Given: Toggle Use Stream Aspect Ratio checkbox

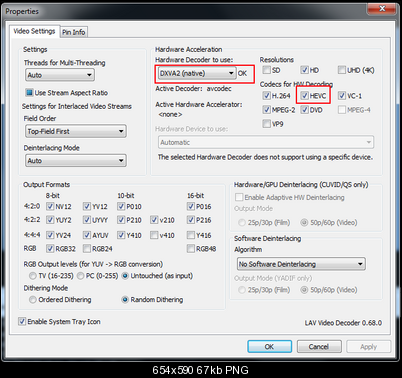Looking at the screenshot, I should (x=29, y=92).
